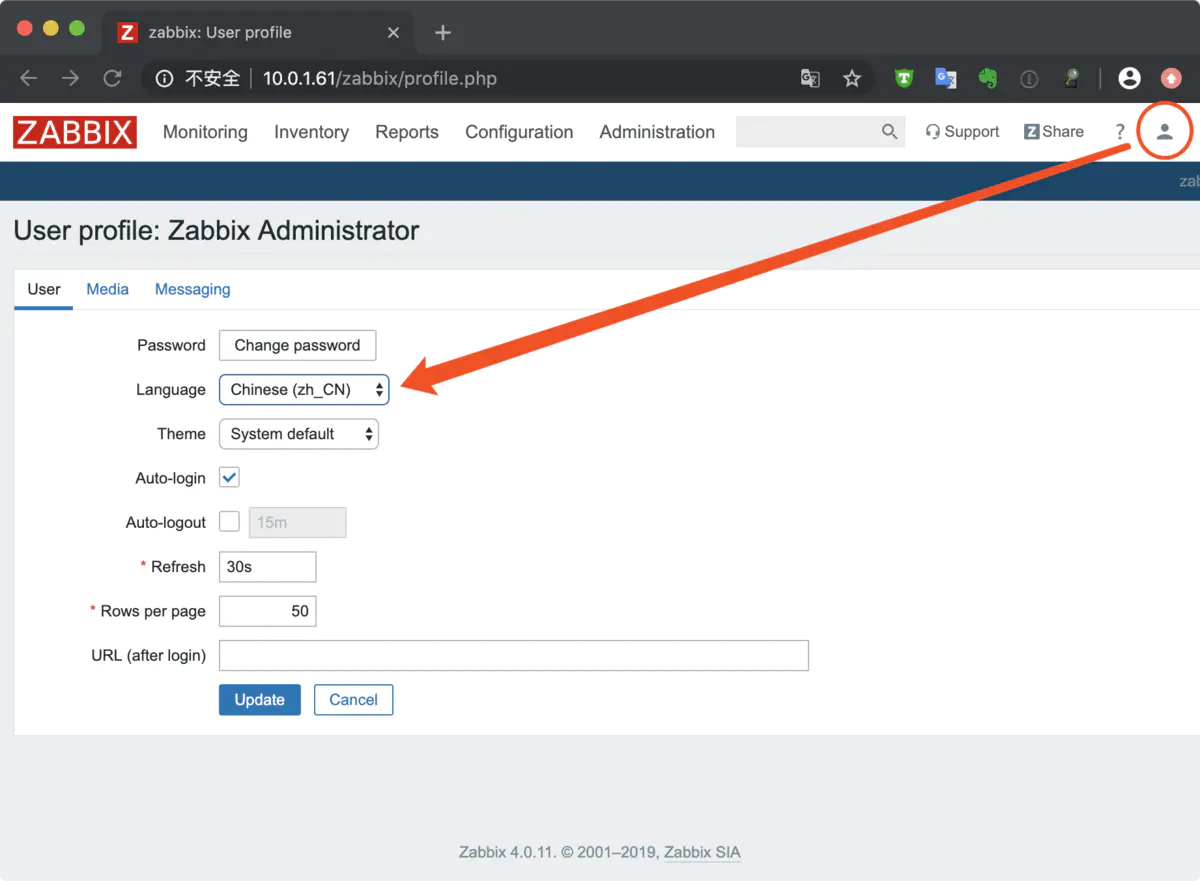
Task: Go back with browser back arrow
Action: [28, 78]
